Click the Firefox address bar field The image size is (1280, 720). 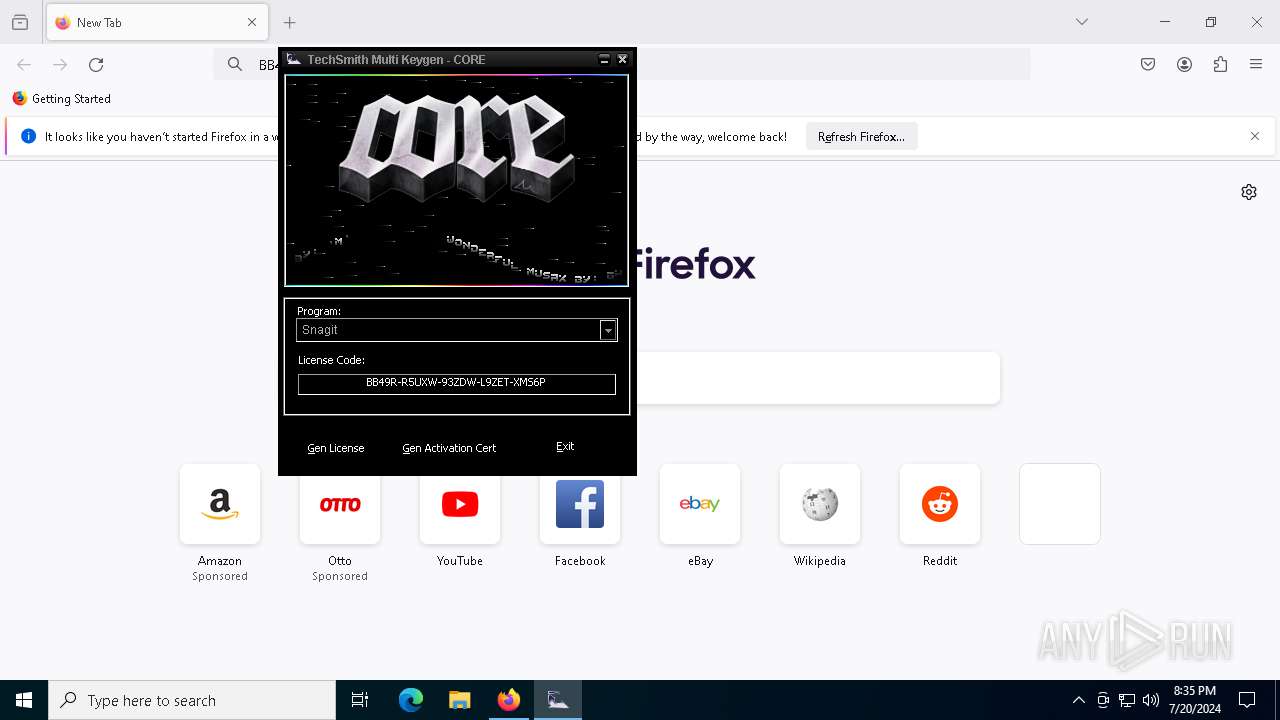tap(622, 65)
